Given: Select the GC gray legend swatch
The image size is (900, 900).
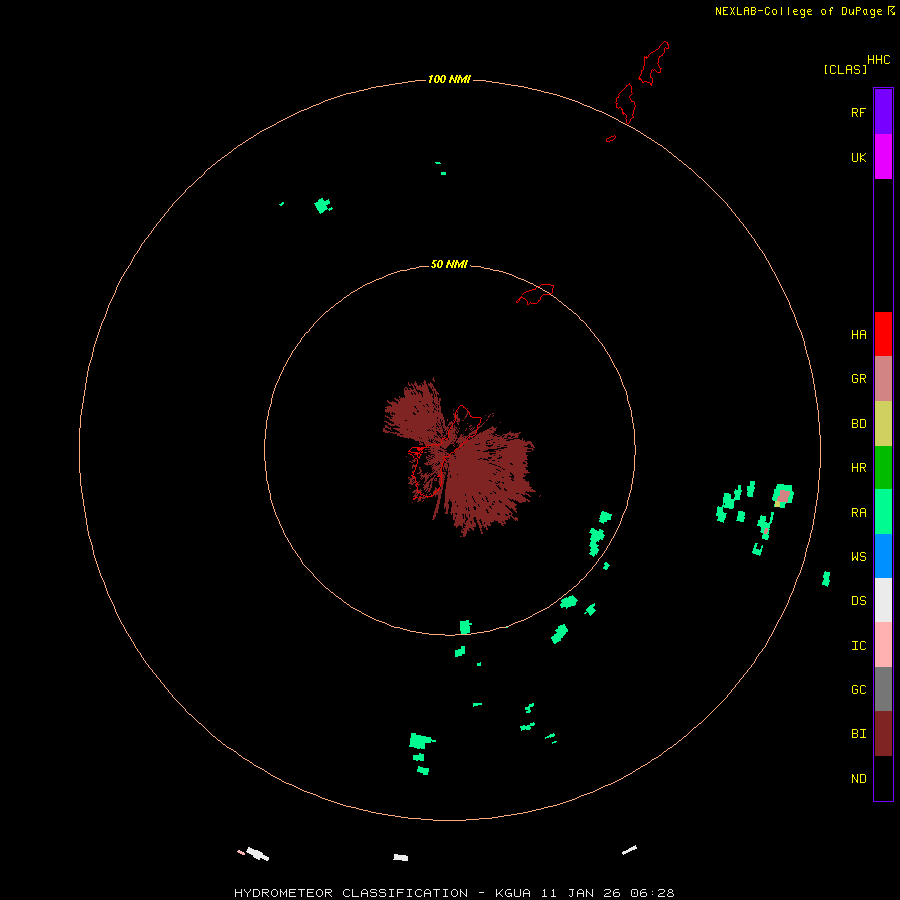Looking at the screenshot, I should (x=883, y=689).
